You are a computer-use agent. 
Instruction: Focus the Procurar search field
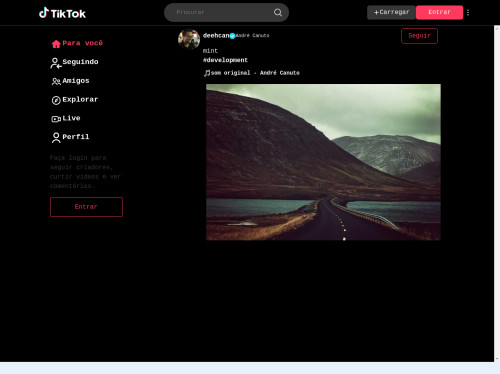point(223,12)
